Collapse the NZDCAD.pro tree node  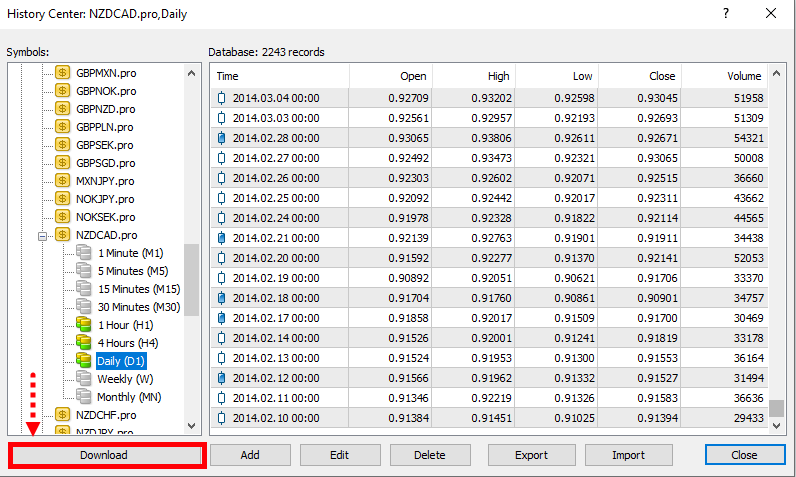coord(44,236)
